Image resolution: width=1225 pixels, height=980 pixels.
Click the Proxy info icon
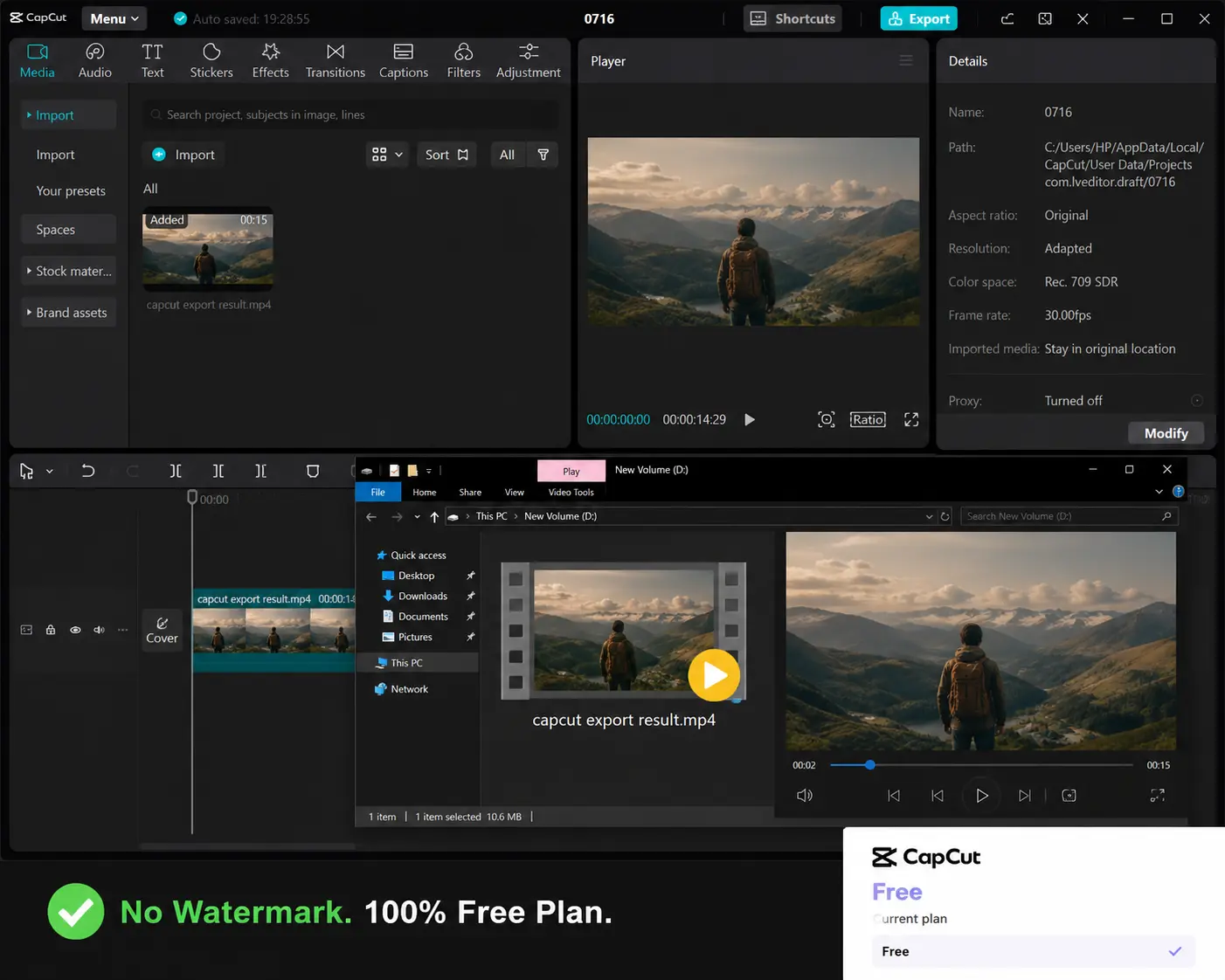(x=1197, y=400)
